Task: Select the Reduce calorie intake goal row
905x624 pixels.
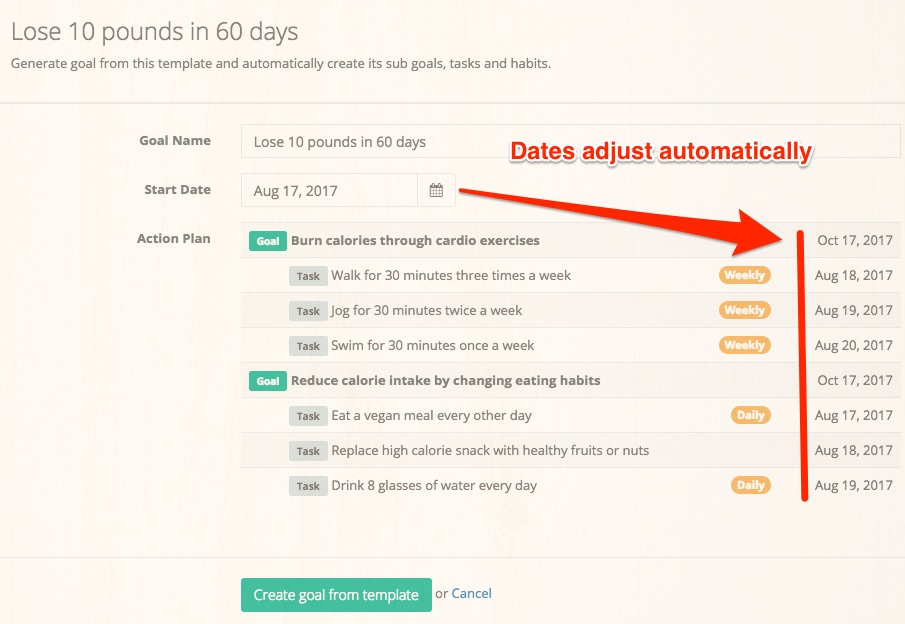Action: coord(445,381)
